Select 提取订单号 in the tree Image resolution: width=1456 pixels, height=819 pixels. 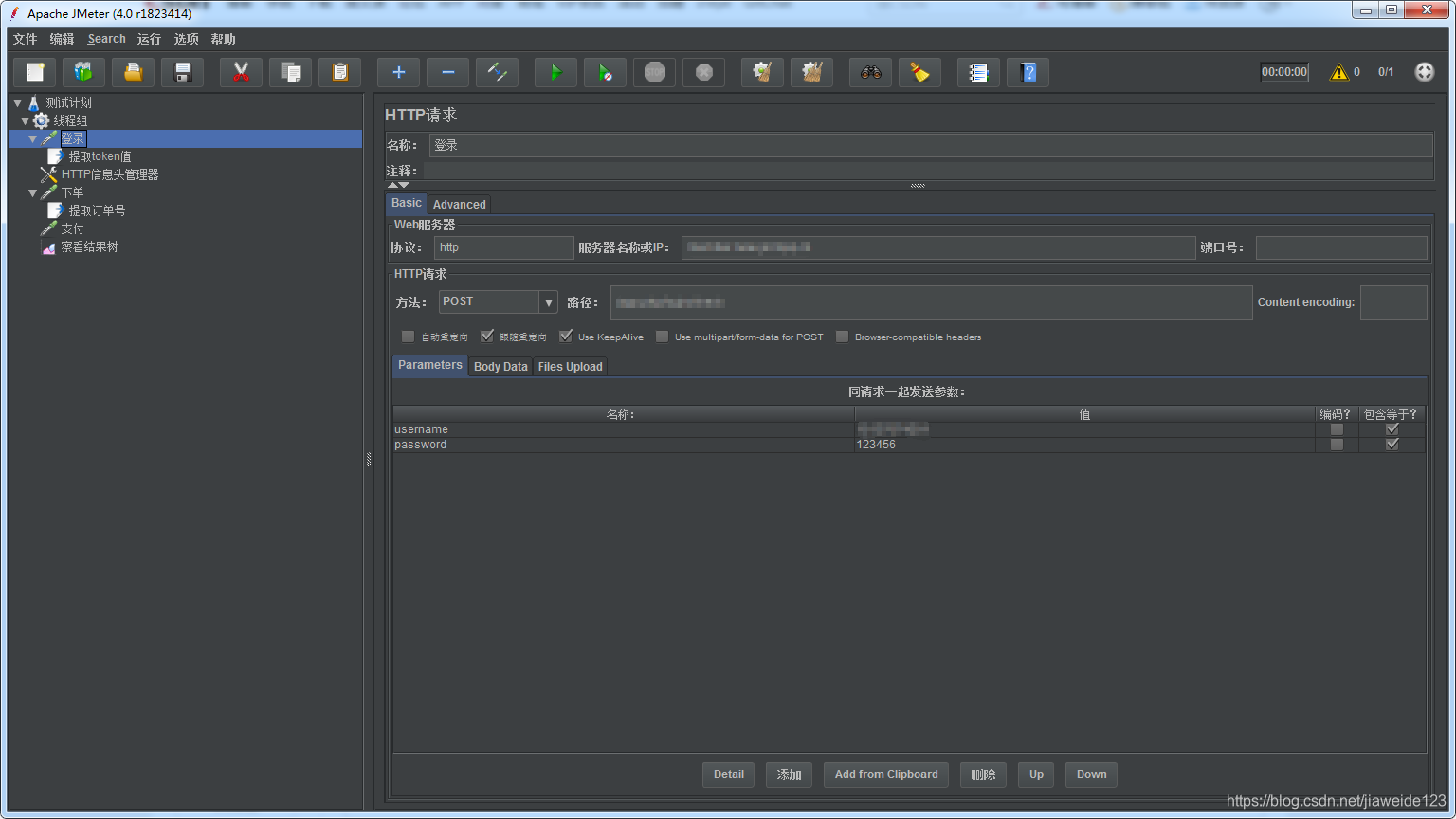[97, 210]
